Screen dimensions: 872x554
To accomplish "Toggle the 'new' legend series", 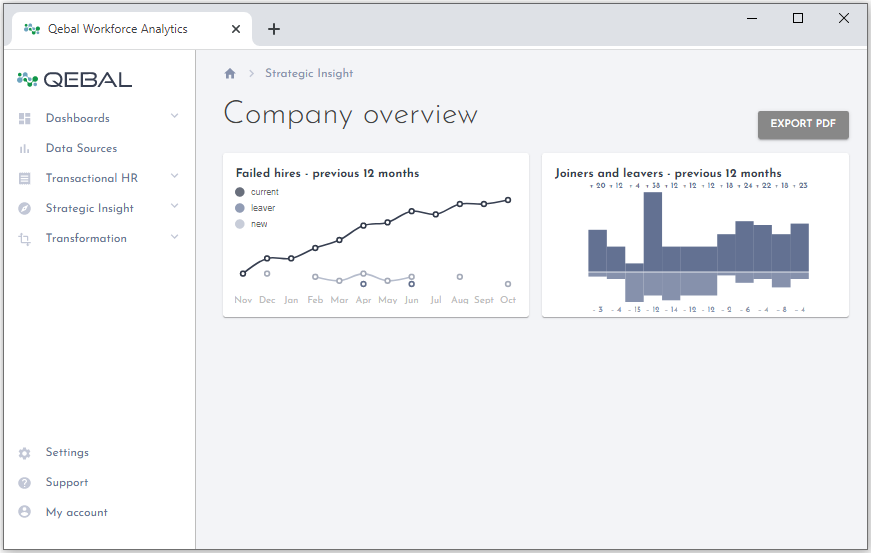I will point(251,224).
